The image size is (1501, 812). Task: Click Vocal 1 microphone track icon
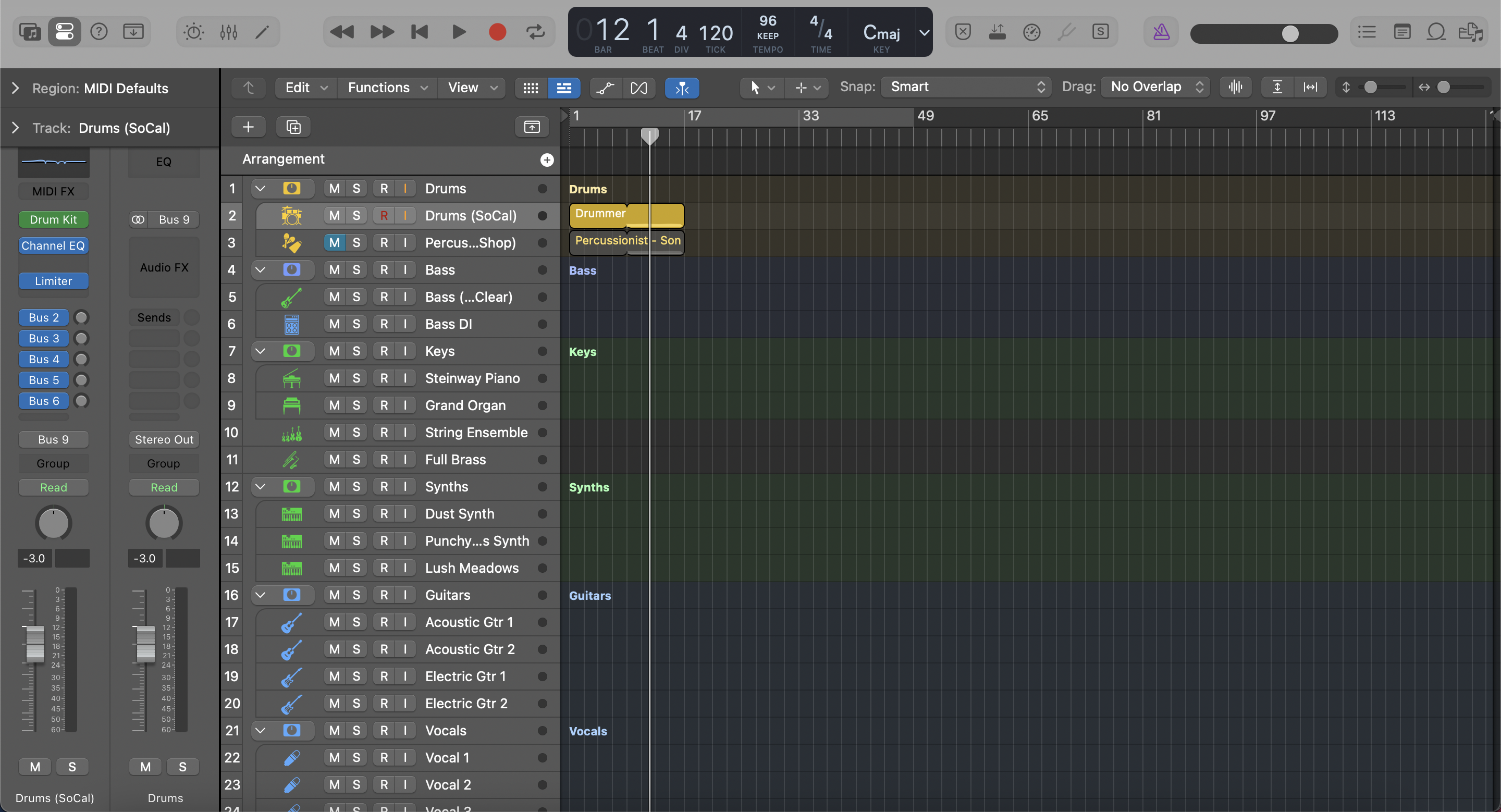point(291,758)
